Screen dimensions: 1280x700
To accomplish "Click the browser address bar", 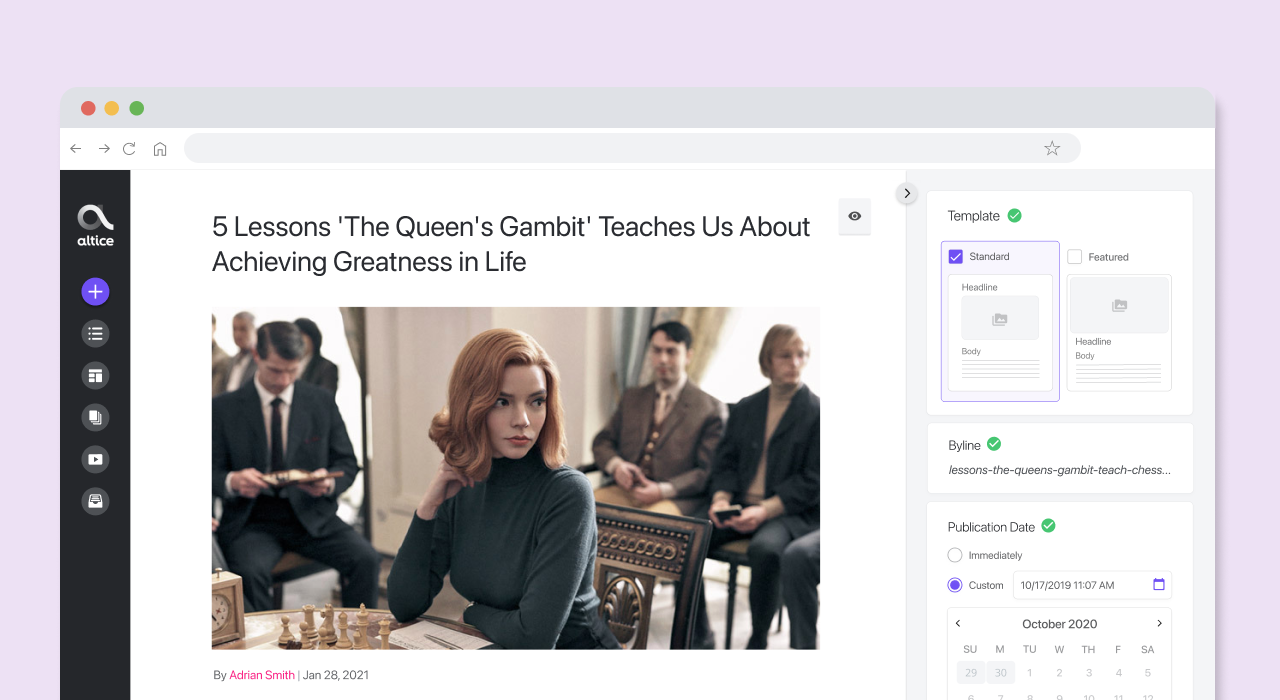I will pos(632,148).
